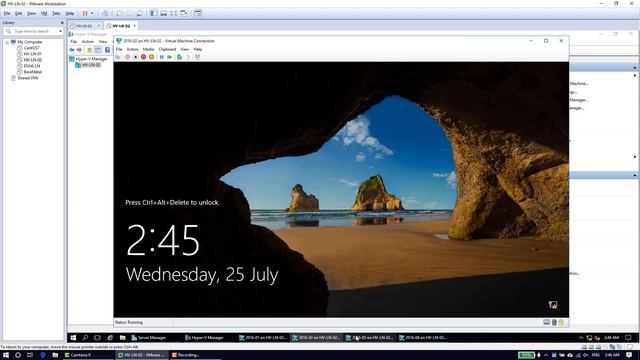The width and height of the screenshot is (640, 360).
Task: Select CentOS7 in the Library tree
Action: tap(31, 48)
